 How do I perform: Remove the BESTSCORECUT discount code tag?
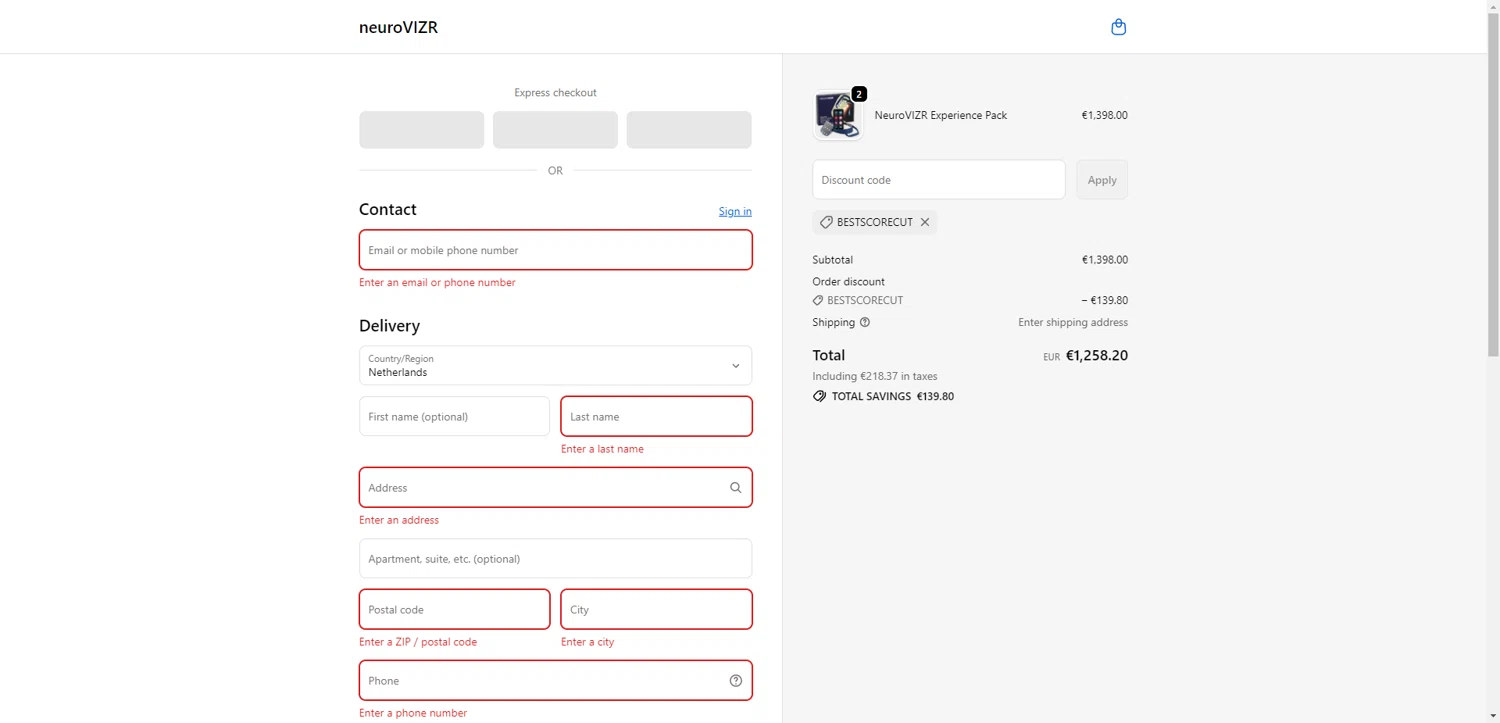tap(925, 222)
